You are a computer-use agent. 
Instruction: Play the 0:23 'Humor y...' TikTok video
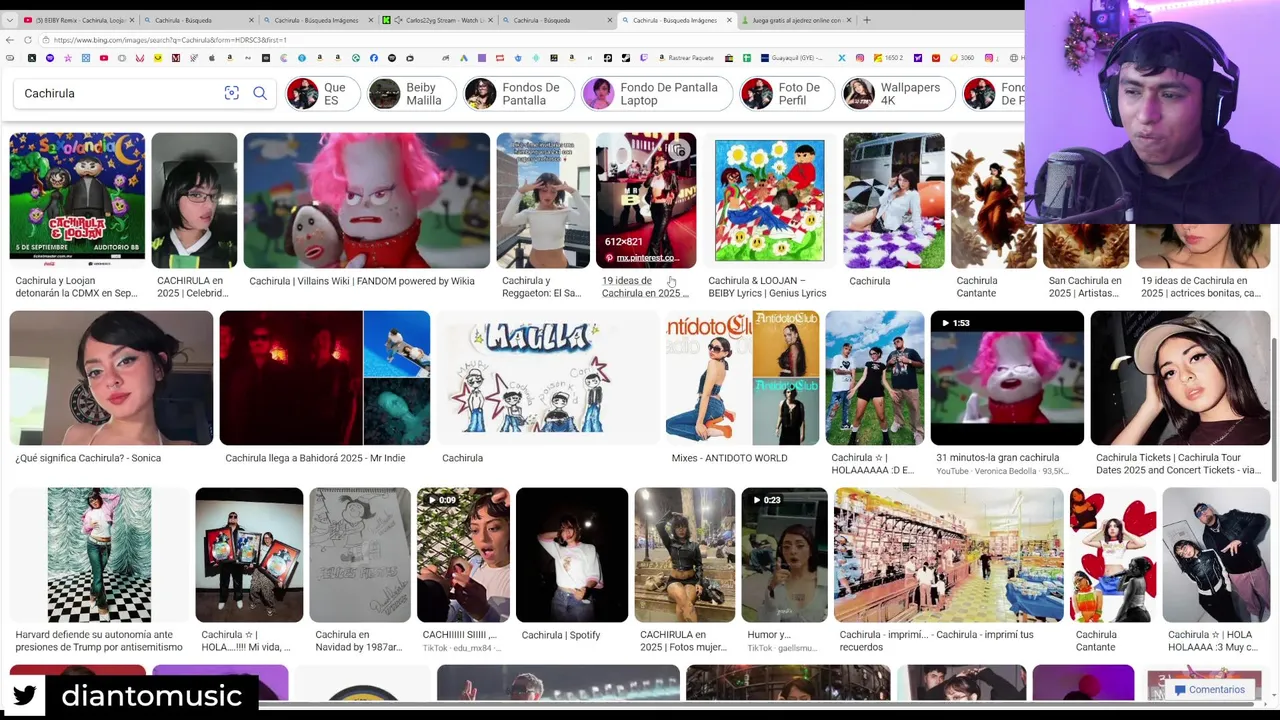(784, 555)
